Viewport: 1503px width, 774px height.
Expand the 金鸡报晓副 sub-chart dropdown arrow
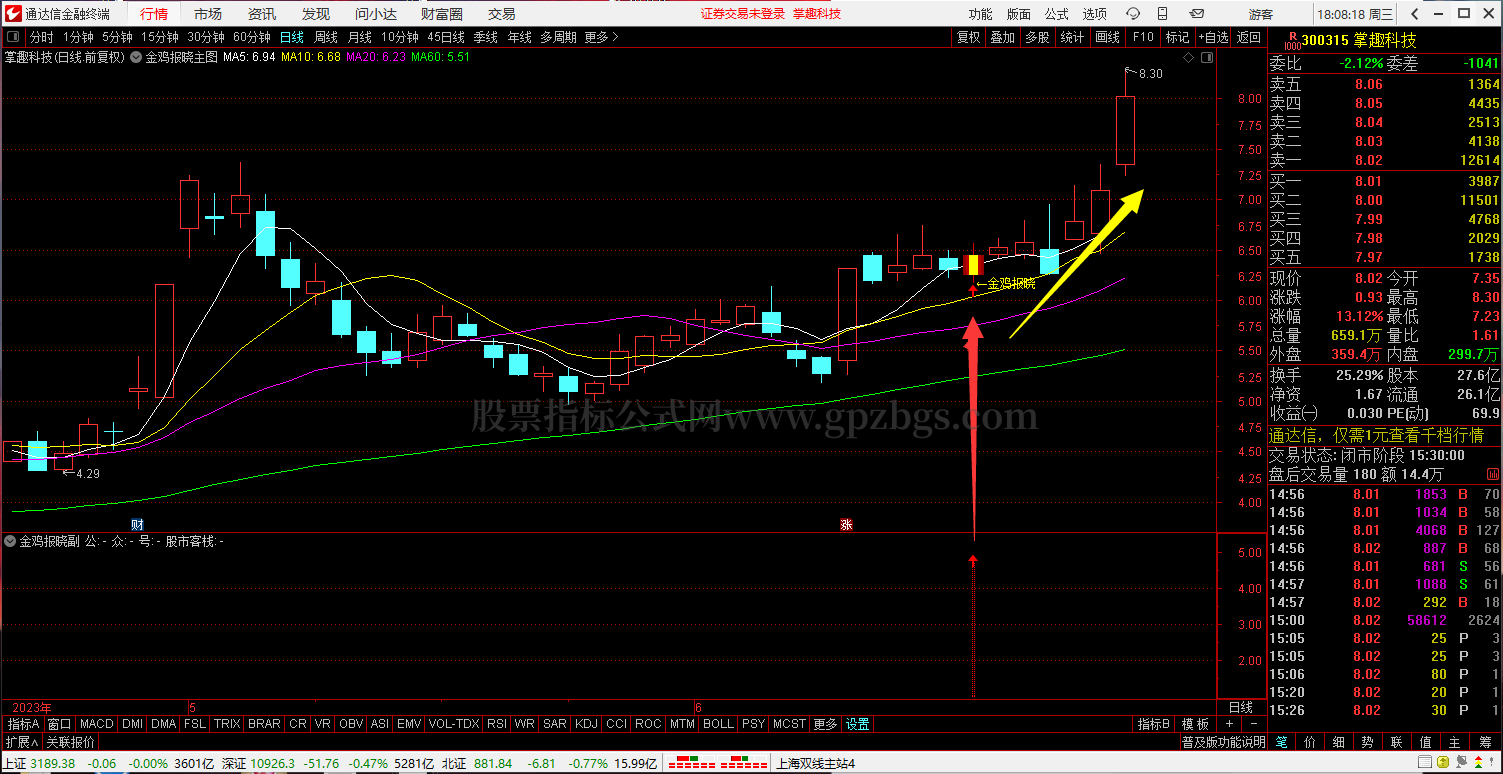pyautogui.click(x=10, y=541)
